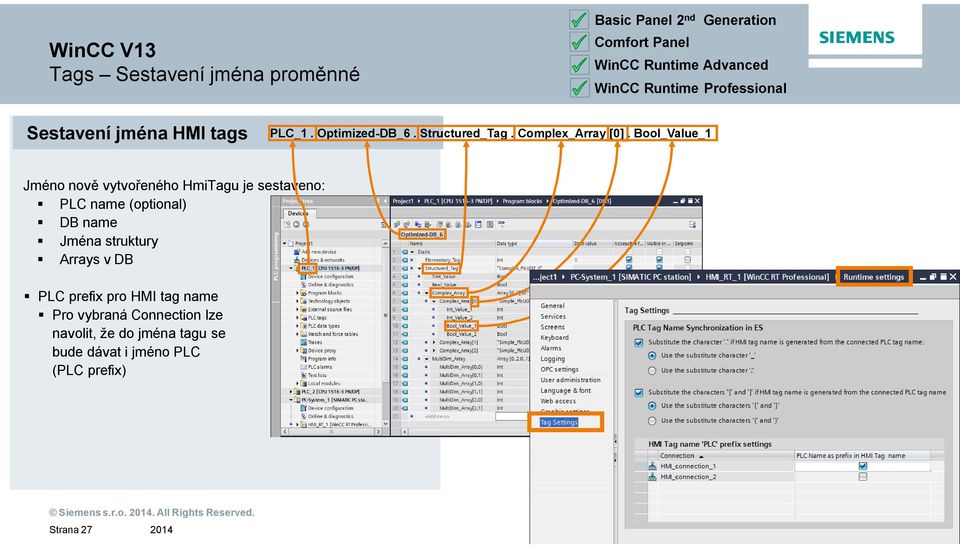Select Alarms in runtime settings list
The height and width of the screenshot is (548, 960).
pos(550,348)
